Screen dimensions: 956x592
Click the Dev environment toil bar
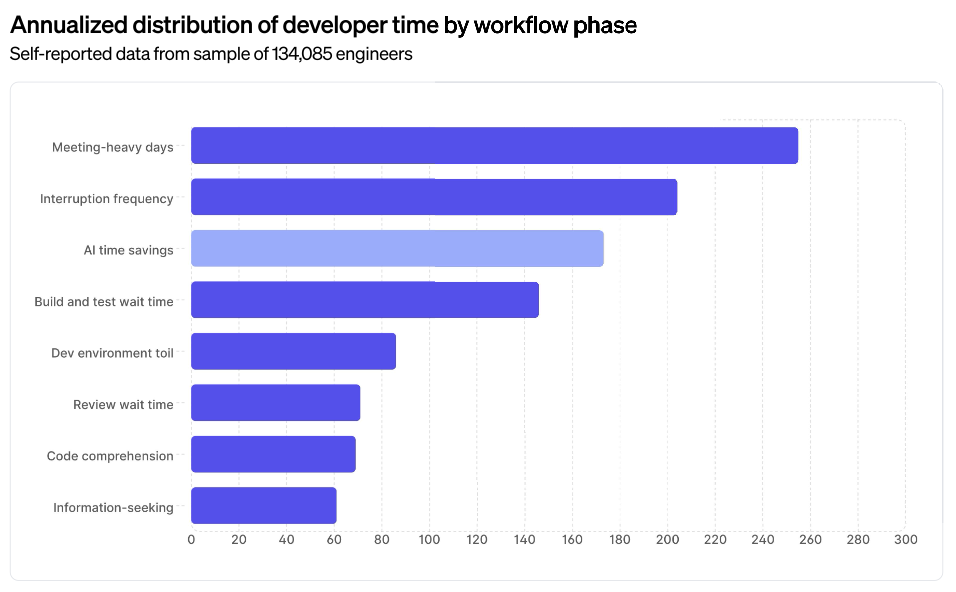tap(293, 352)
